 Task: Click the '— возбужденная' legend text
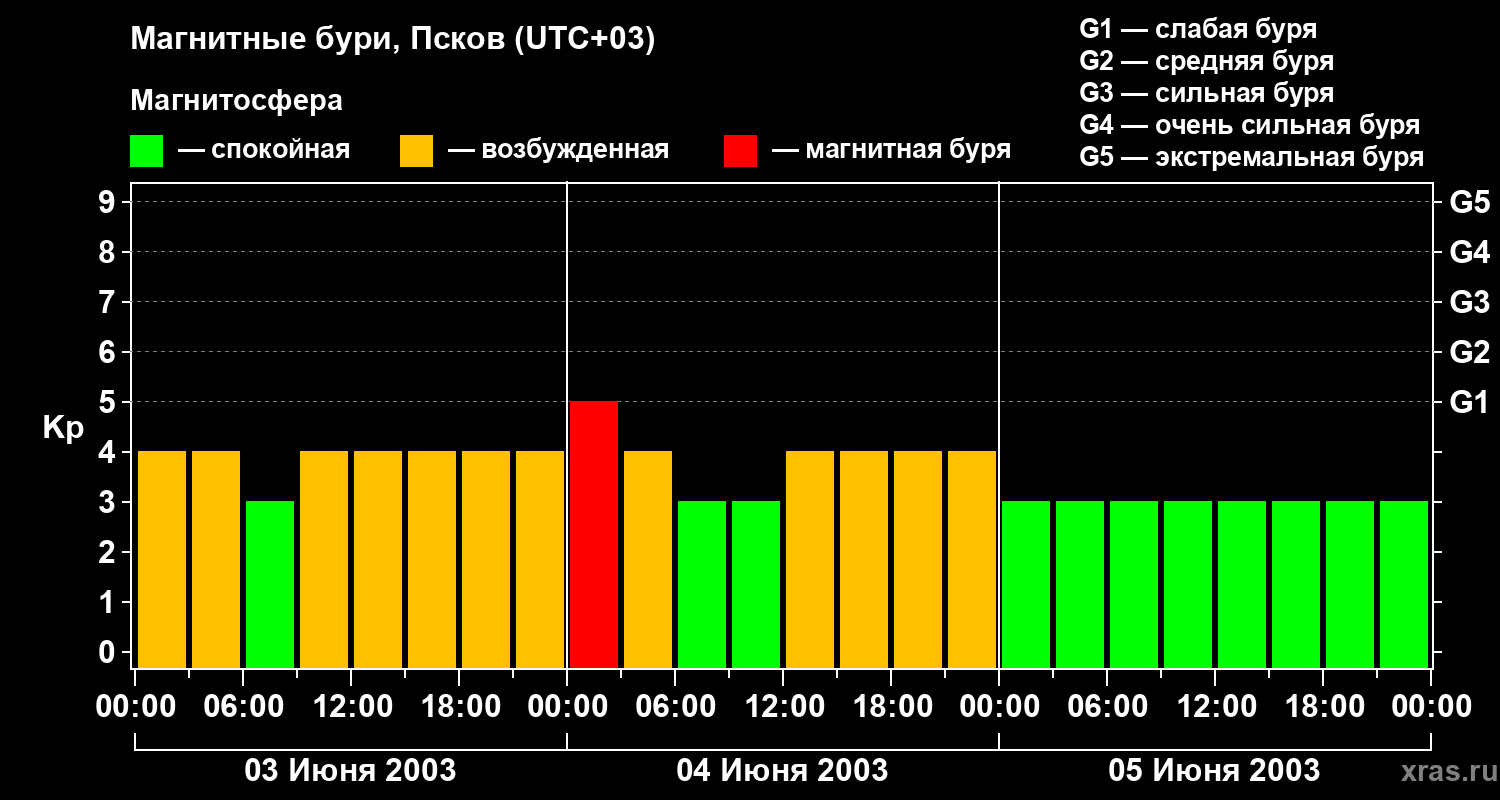pos(559,150)
